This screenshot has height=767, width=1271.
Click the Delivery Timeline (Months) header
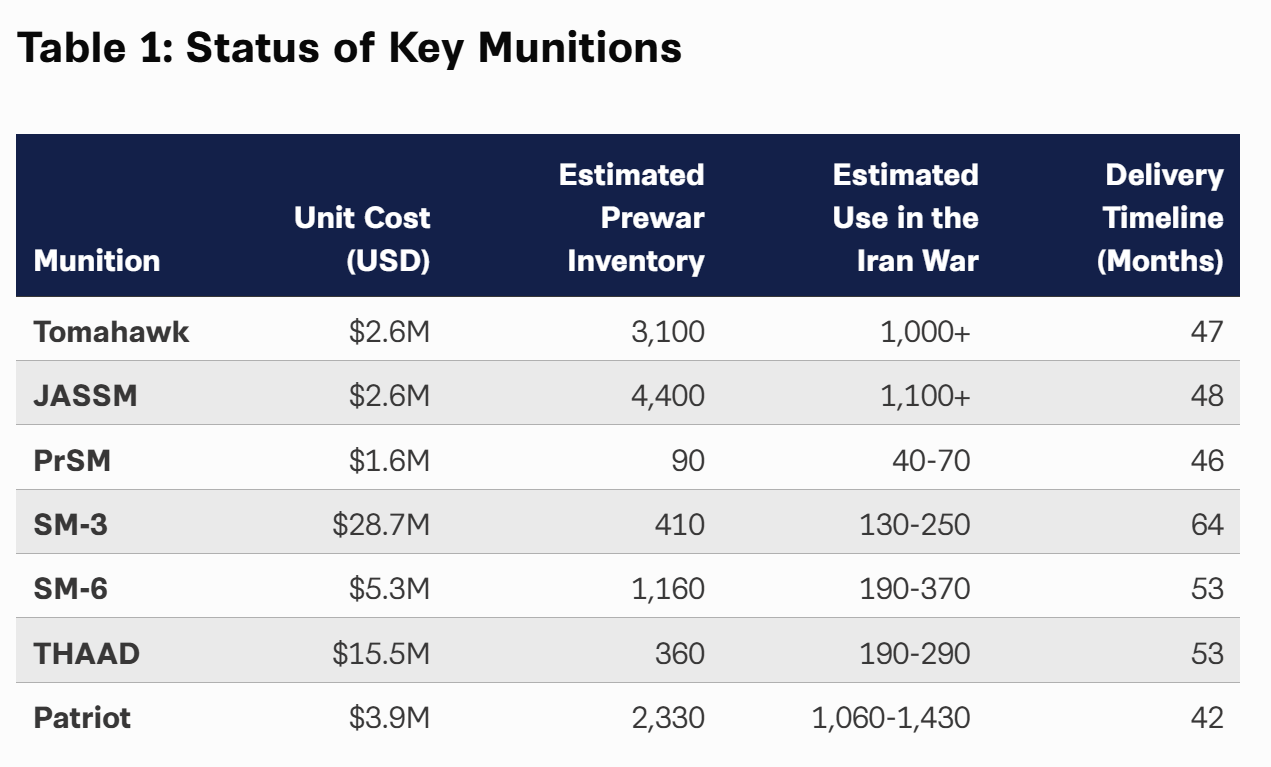tap(1160, 218)
